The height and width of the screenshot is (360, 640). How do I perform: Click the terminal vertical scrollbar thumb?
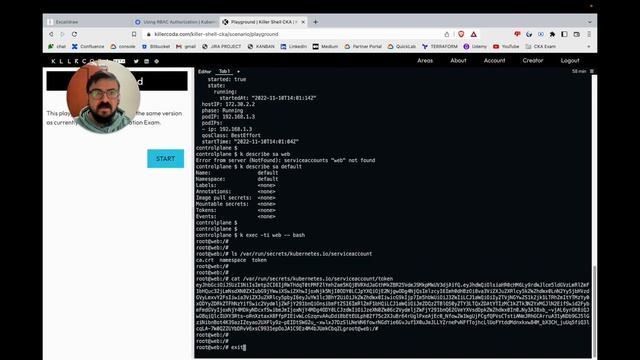click(594, 311)
